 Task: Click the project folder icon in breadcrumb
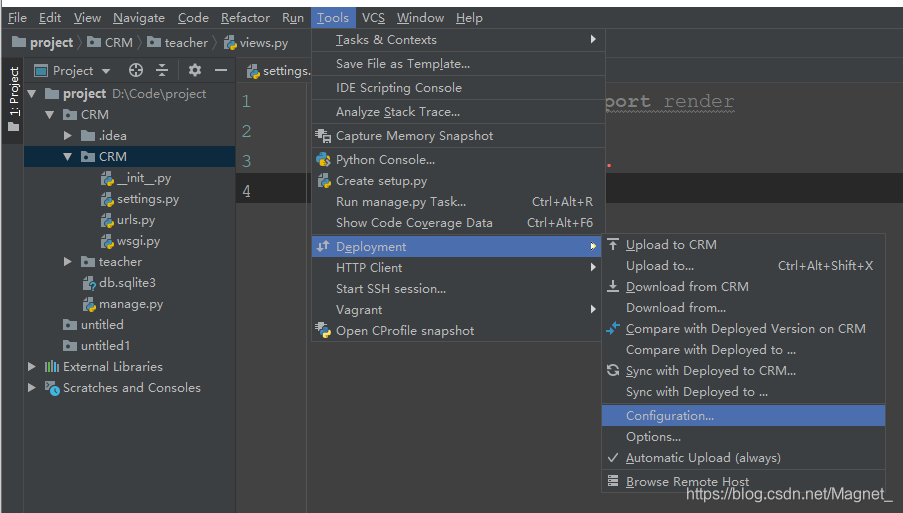(19, 42)
